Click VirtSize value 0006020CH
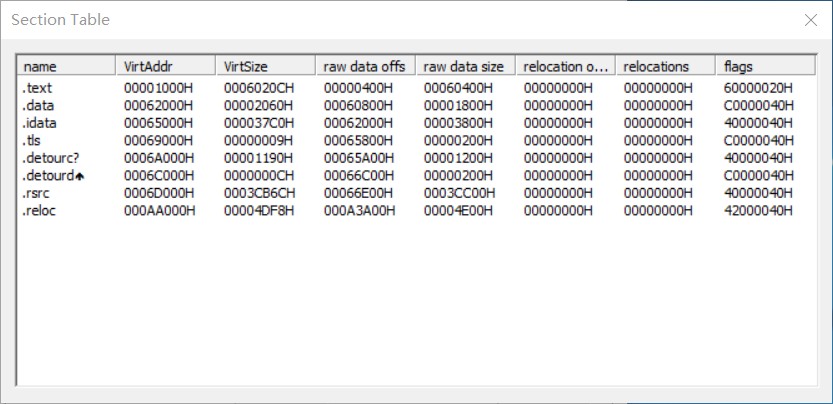The width and height of the screenshot is (833, 404). click(259, 88)
